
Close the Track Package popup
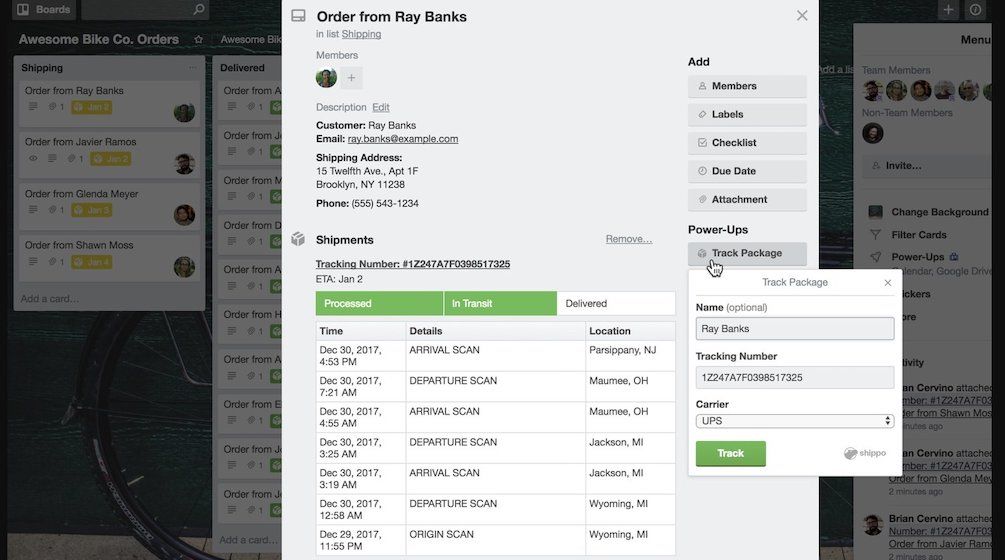(887, 283)
